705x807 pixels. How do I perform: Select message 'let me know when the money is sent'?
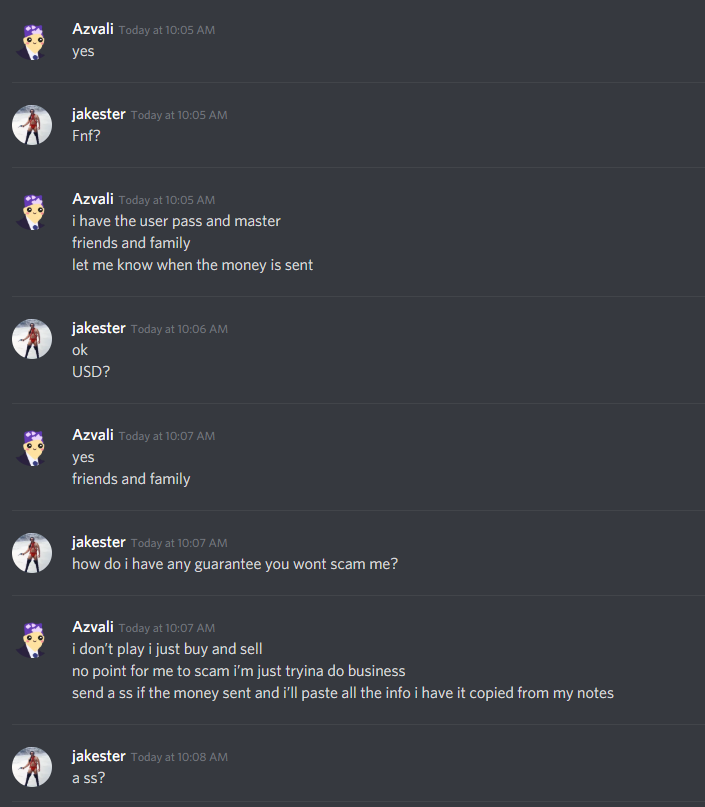click(192, 265)
